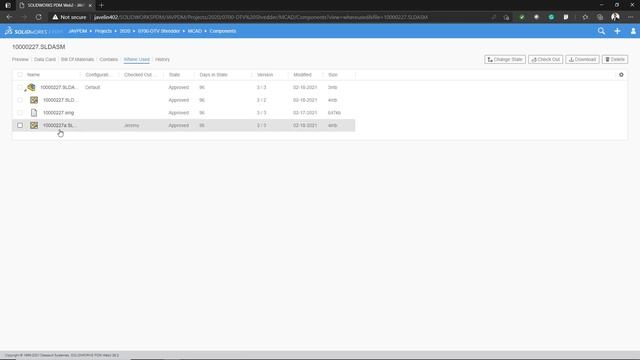Sort by the State column header
Image resolution: width=640 pixels, height=360 pixels.
click(174, 75)
